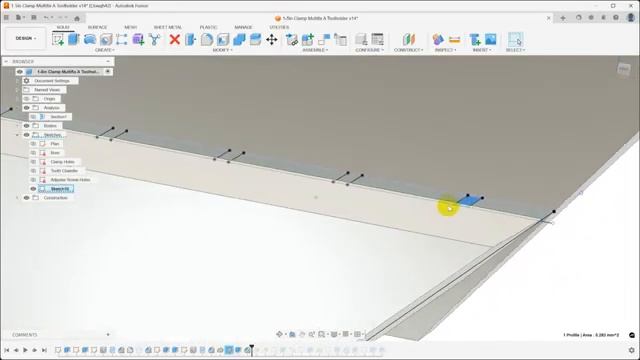Screen dimensions: 640x360
Task: Switch to the SOLID tab
Action: (x=63, y=27)
